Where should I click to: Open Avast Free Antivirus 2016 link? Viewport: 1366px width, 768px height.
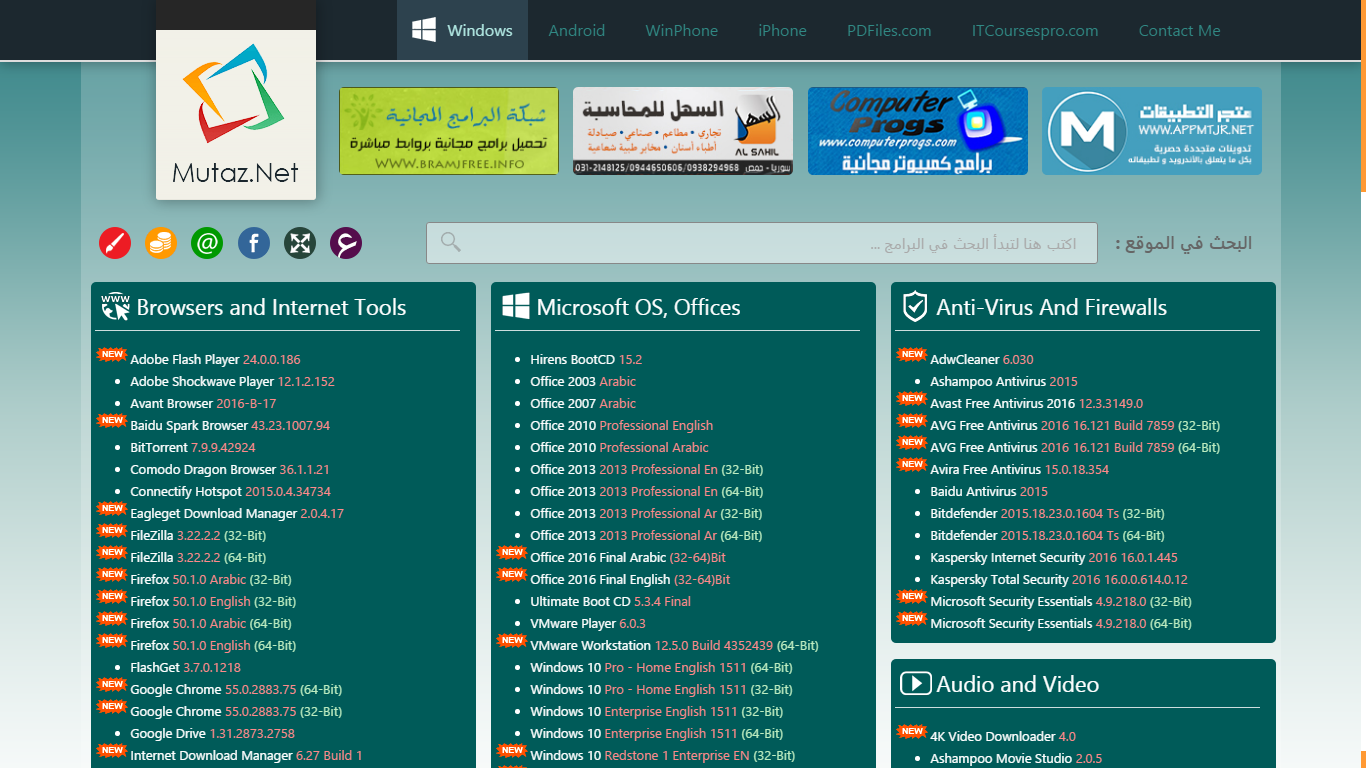point(1036,404)
